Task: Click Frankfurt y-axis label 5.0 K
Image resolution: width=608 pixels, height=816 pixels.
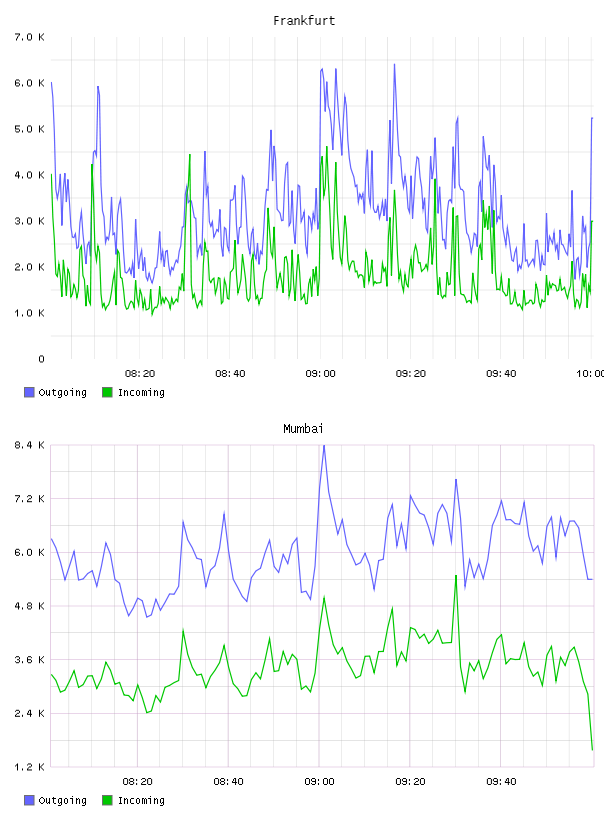Action: (x=30, y=129)
